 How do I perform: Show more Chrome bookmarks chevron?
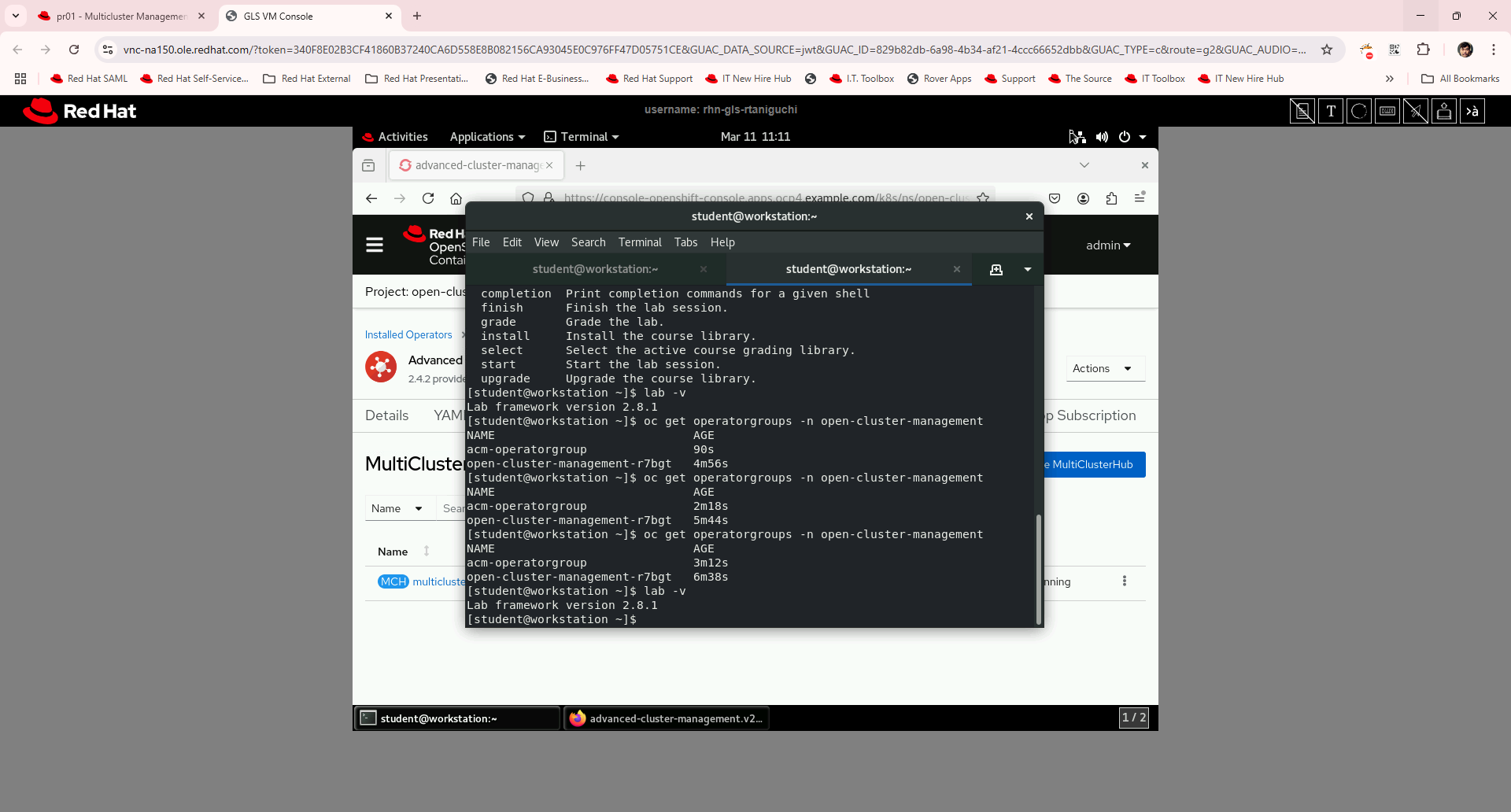click(1390, 79)
